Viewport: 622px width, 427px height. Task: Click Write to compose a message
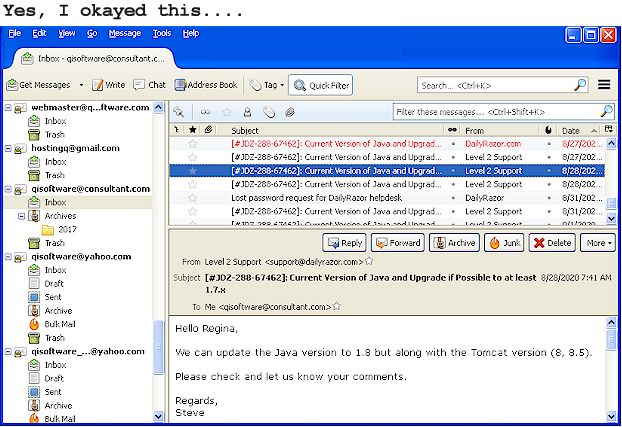[x=108, y=85]
